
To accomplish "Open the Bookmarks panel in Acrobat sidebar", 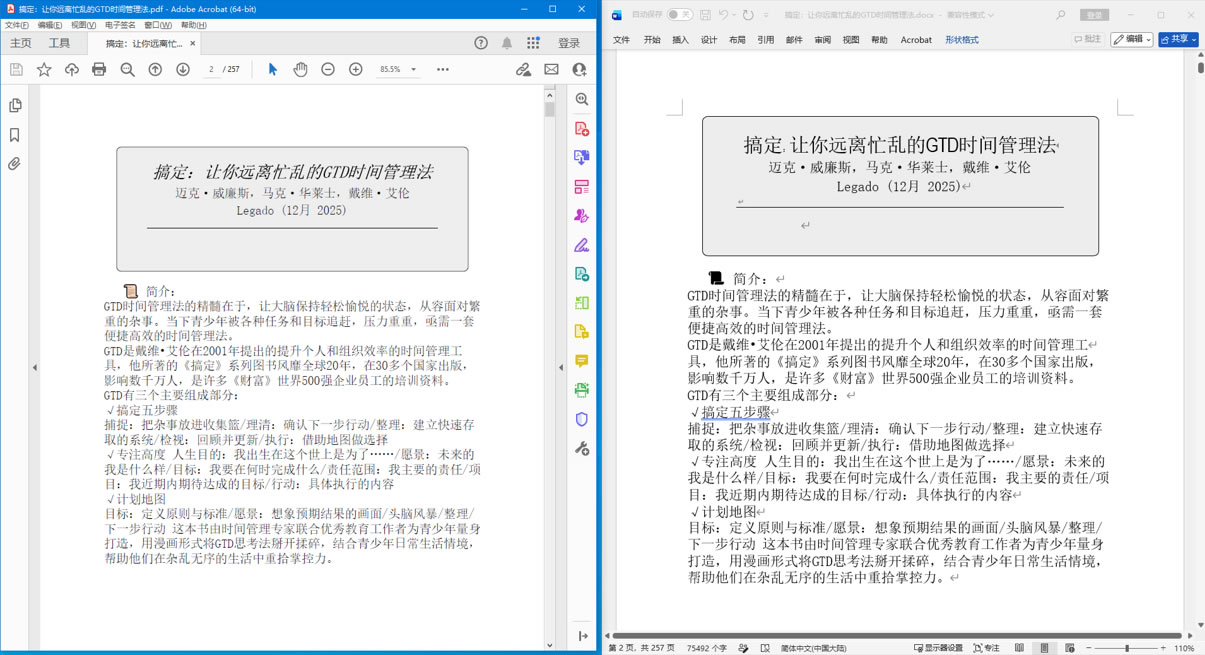I will pos(15,135).
